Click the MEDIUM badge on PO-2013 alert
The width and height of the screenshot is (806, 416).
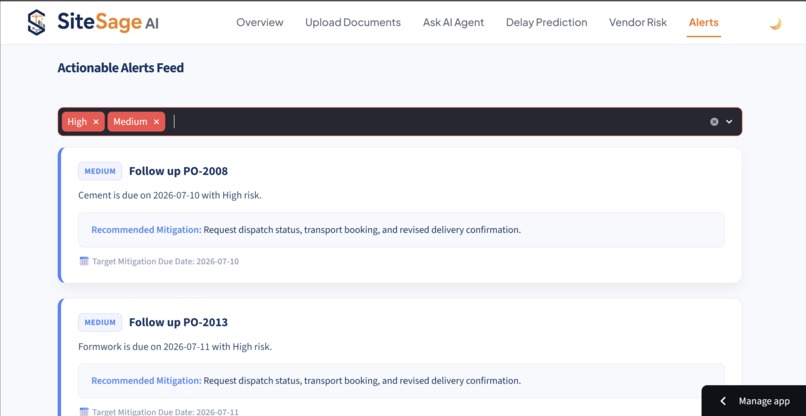click(x=100, y=322)
